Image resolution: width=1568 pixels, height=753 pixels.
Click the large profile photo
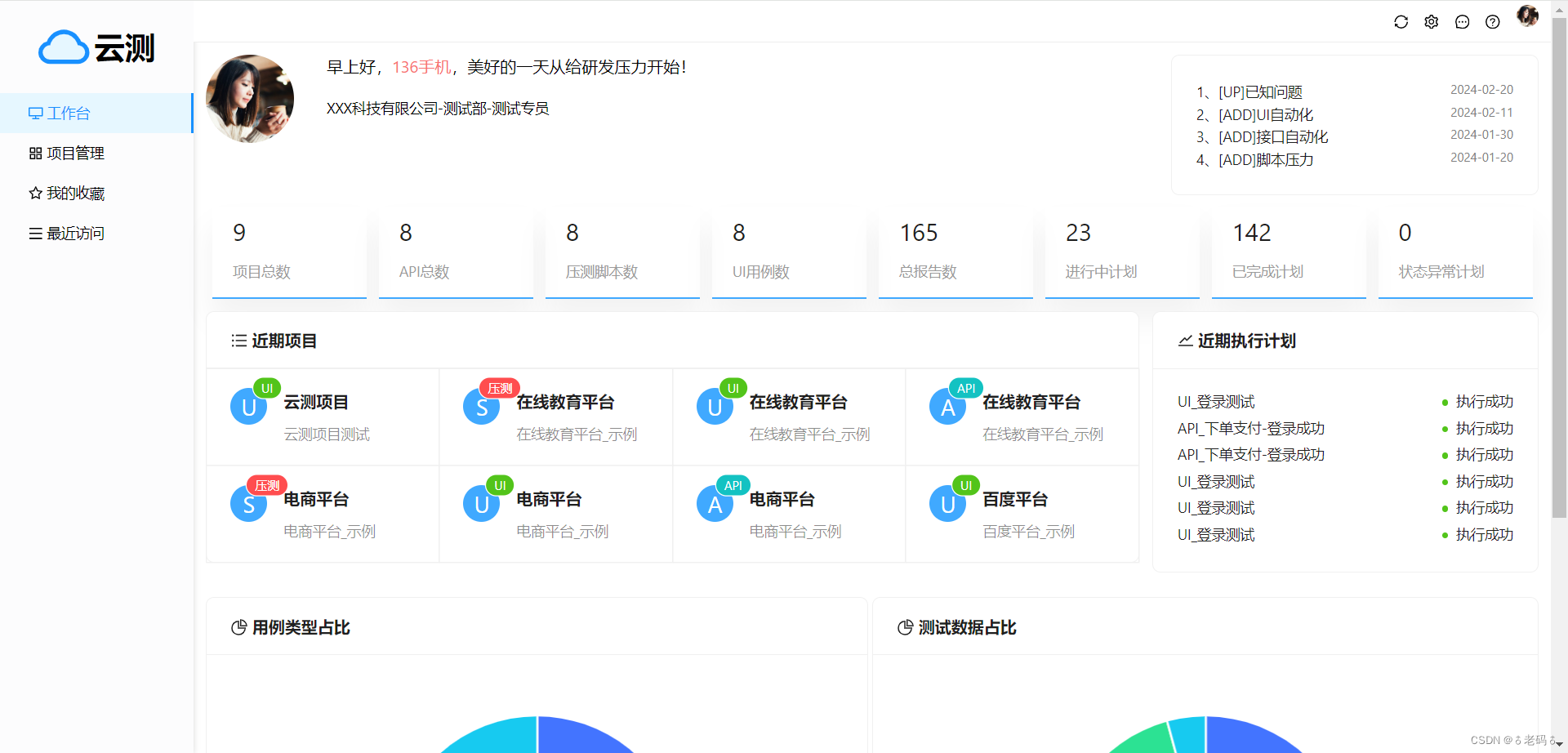250,99
